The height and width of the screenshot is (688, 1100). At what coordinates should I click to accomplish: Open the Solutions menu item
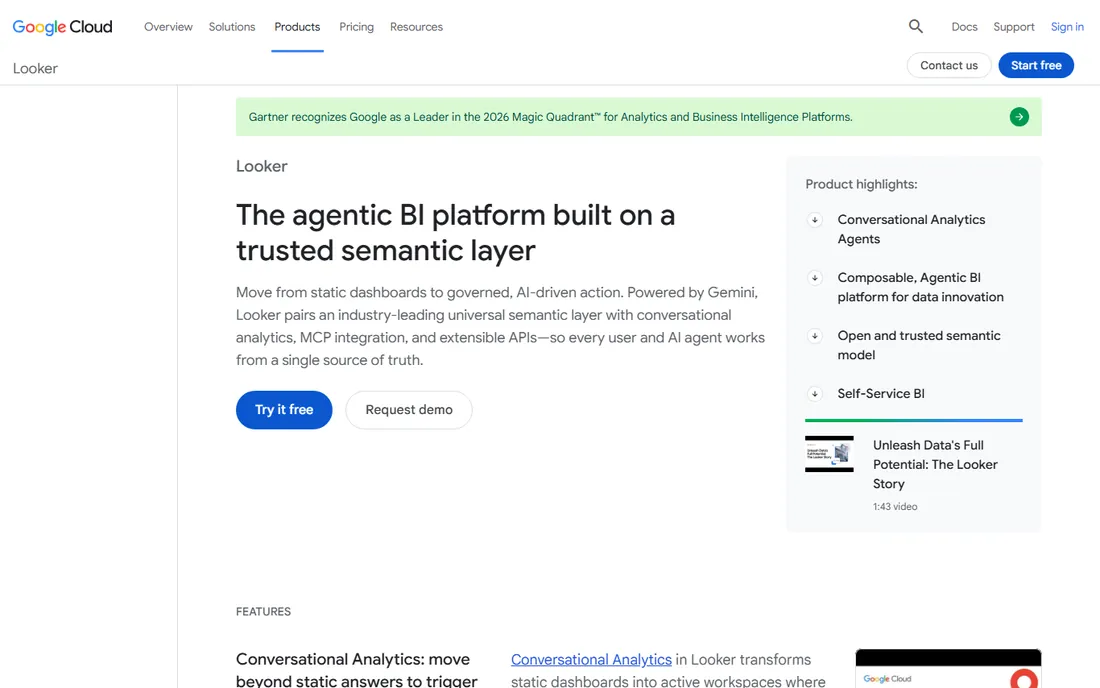(232, 27)
